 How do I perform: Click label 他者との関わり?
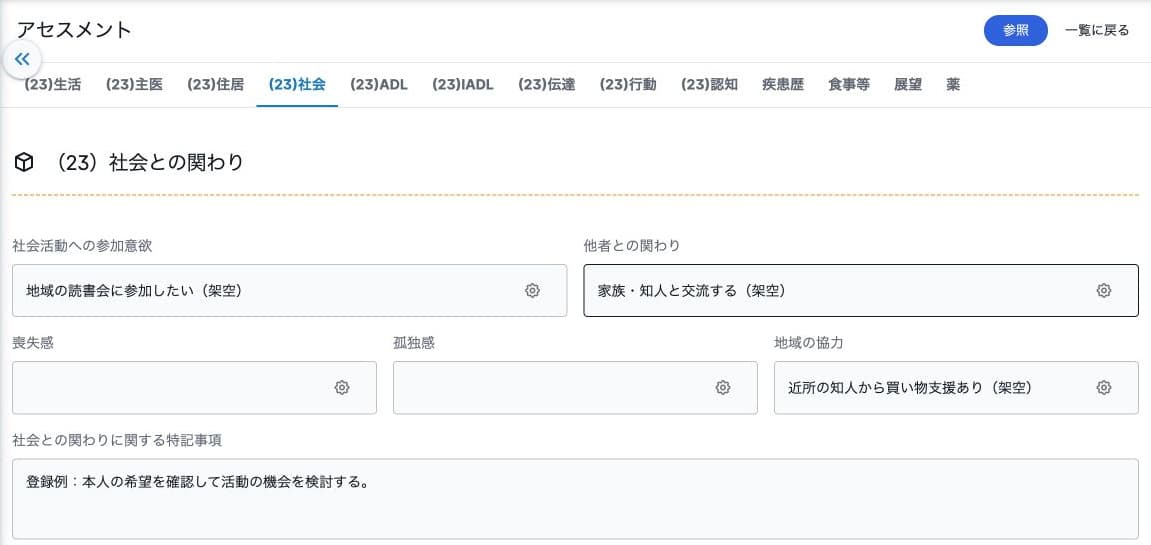(631, 246)
